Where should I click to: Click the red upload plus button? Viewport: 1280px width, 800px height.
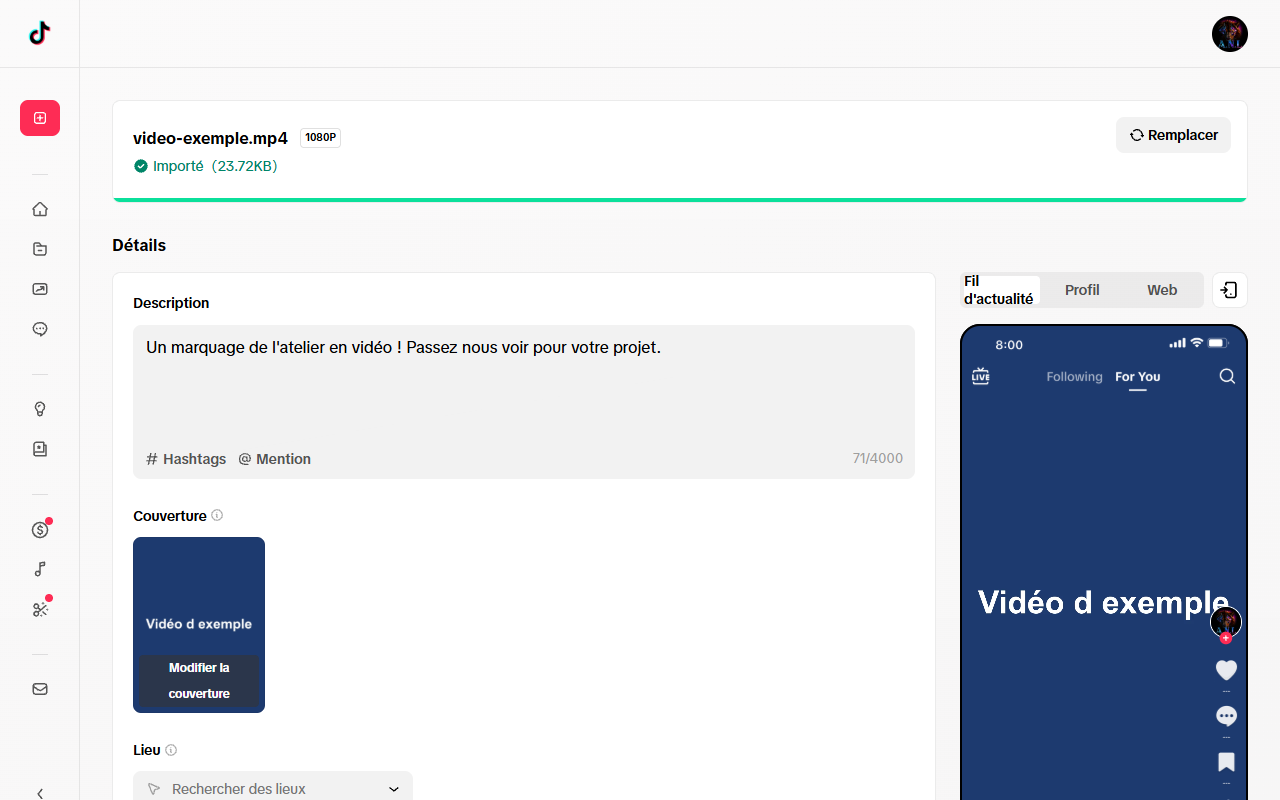40,118
